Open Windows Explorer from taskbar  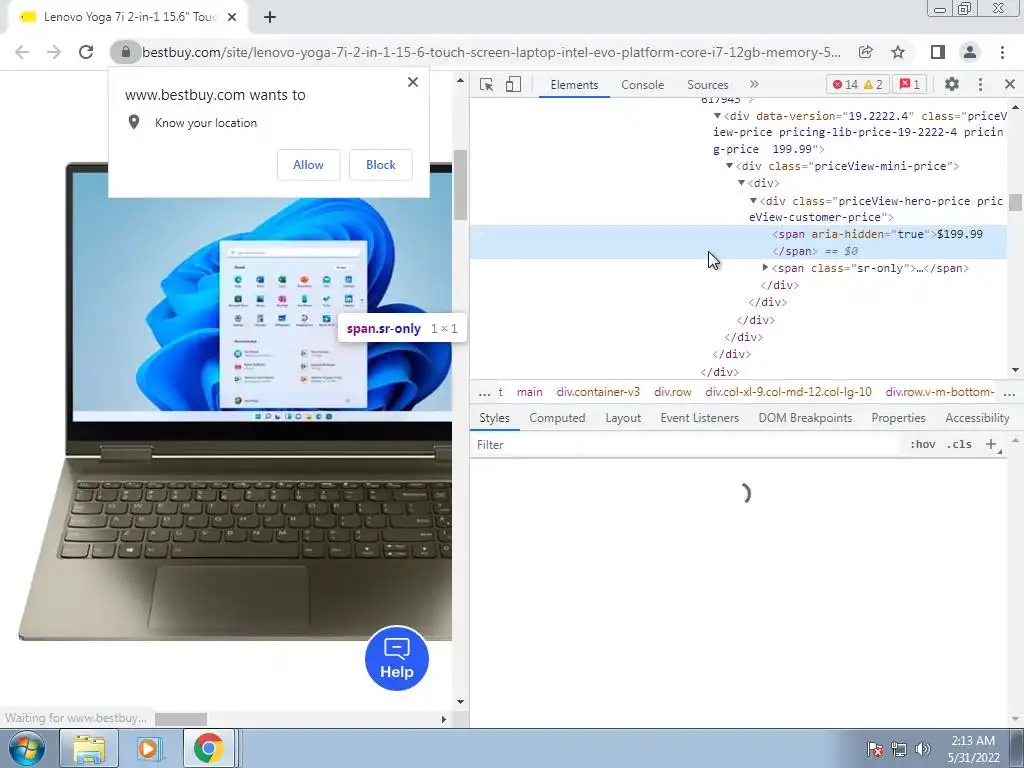point(89,748)
